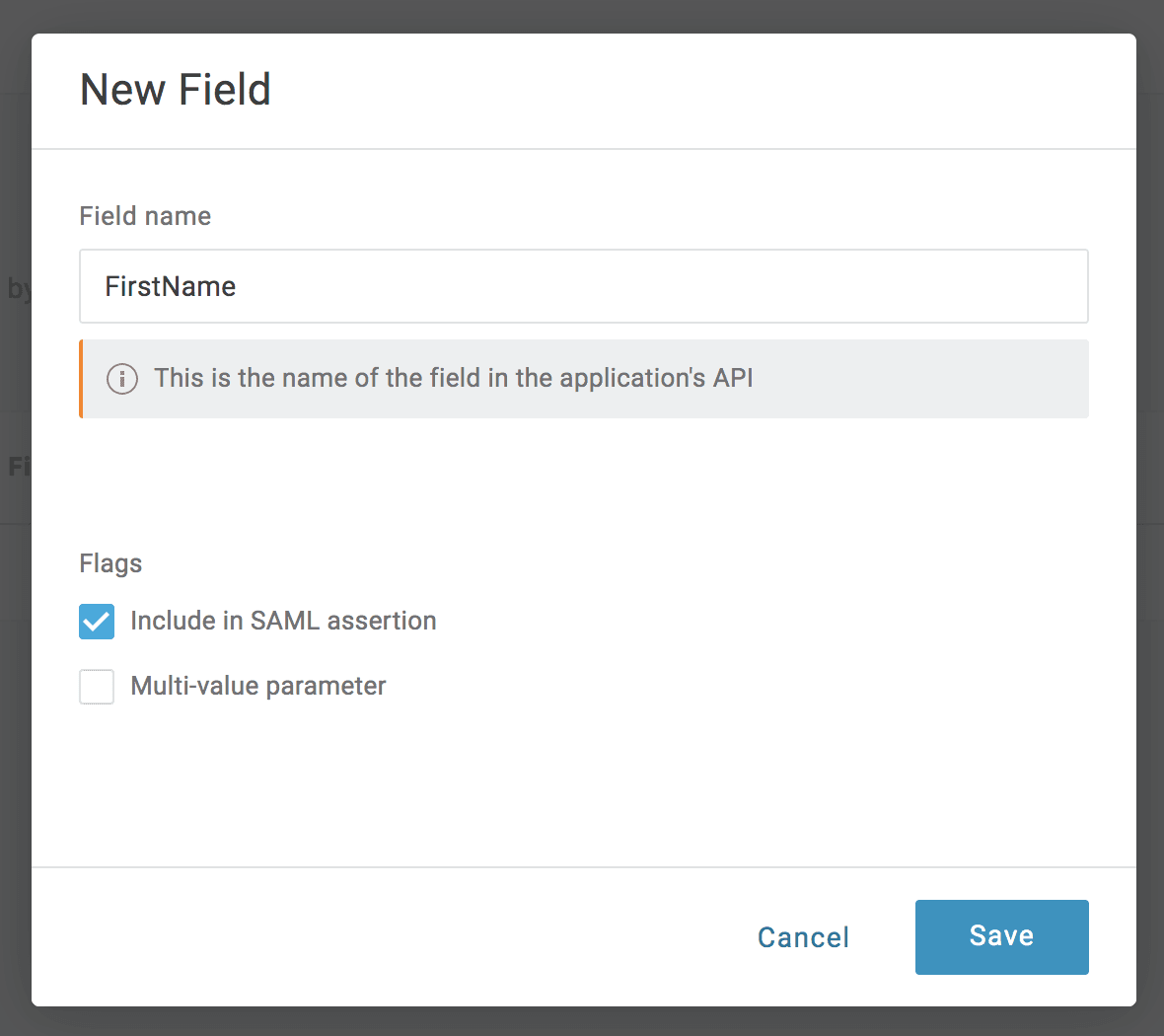Enable the Multi-value parameter checkbox
The height and width of the screenshot is (1036, 1164).
tap(97, 687)
